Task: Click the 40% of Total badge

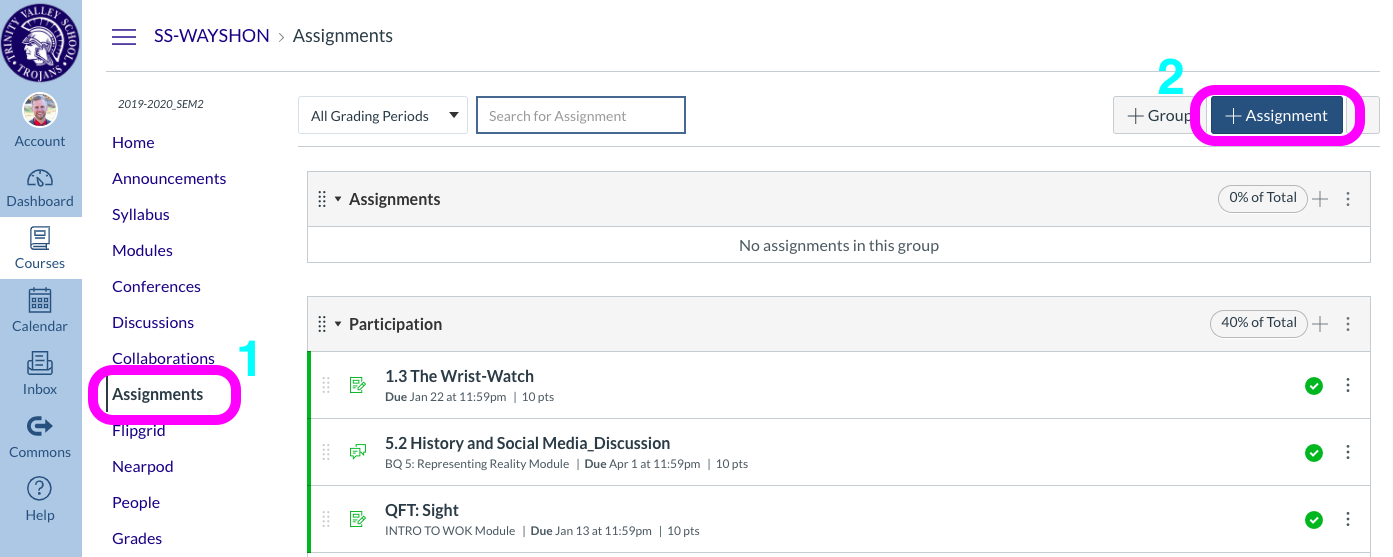Action: click(1259, 323)
